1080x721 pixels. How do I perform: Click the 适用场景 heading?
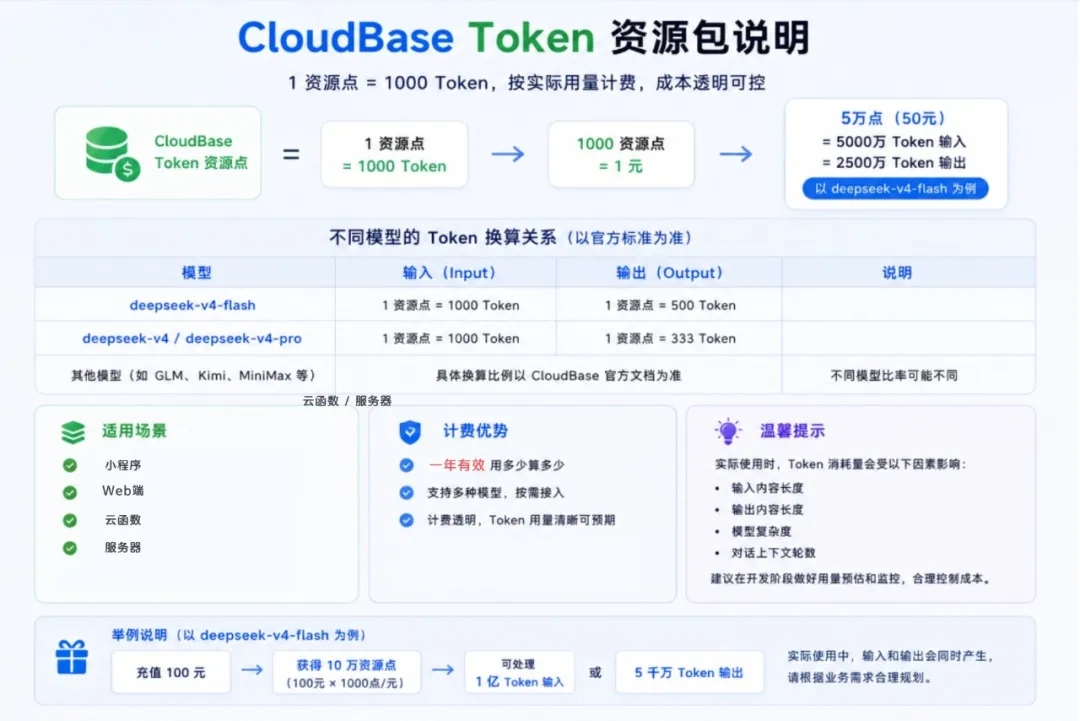[134, 431]
